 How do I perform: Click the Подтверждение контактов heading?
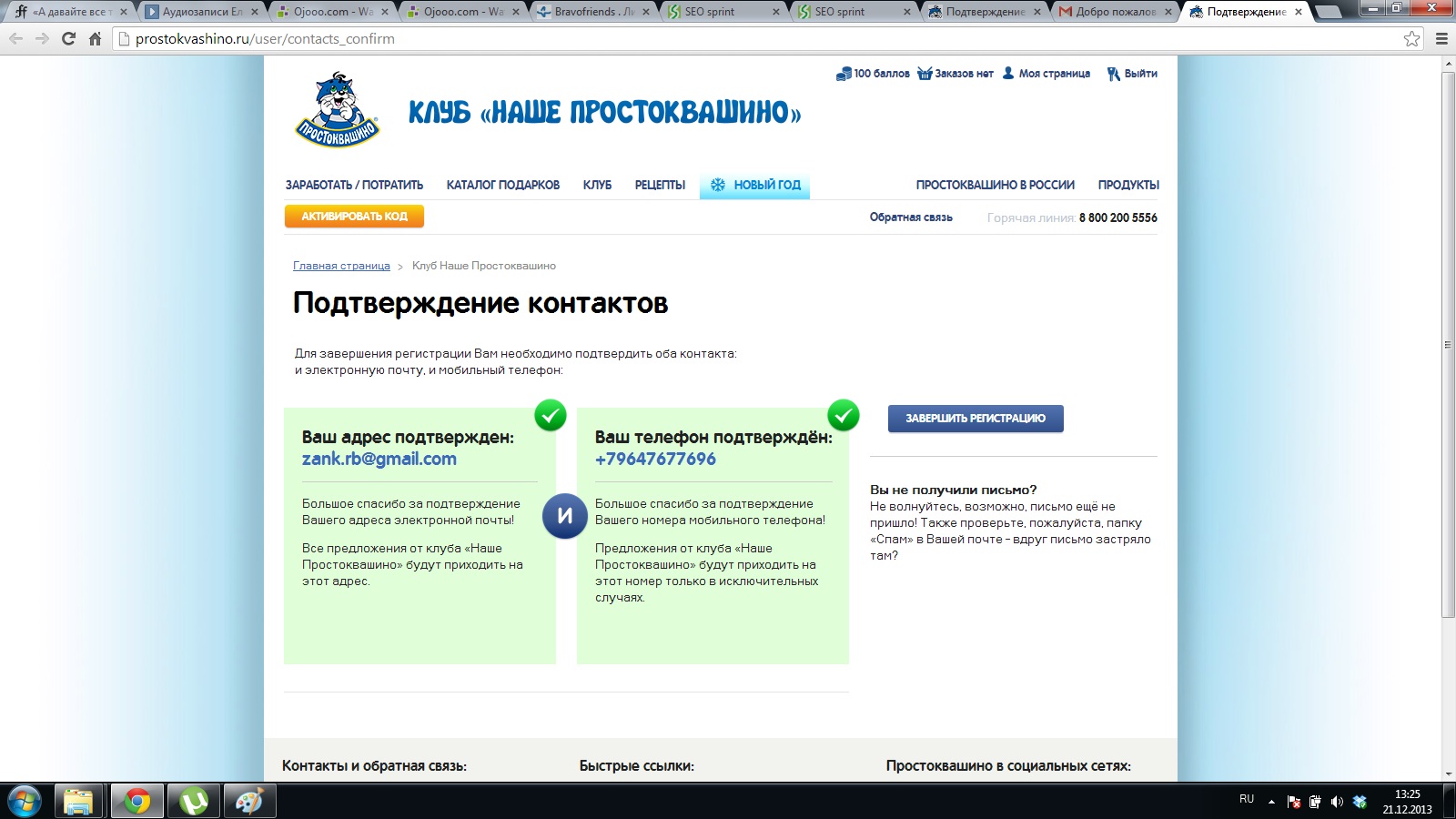click(480, 303)
